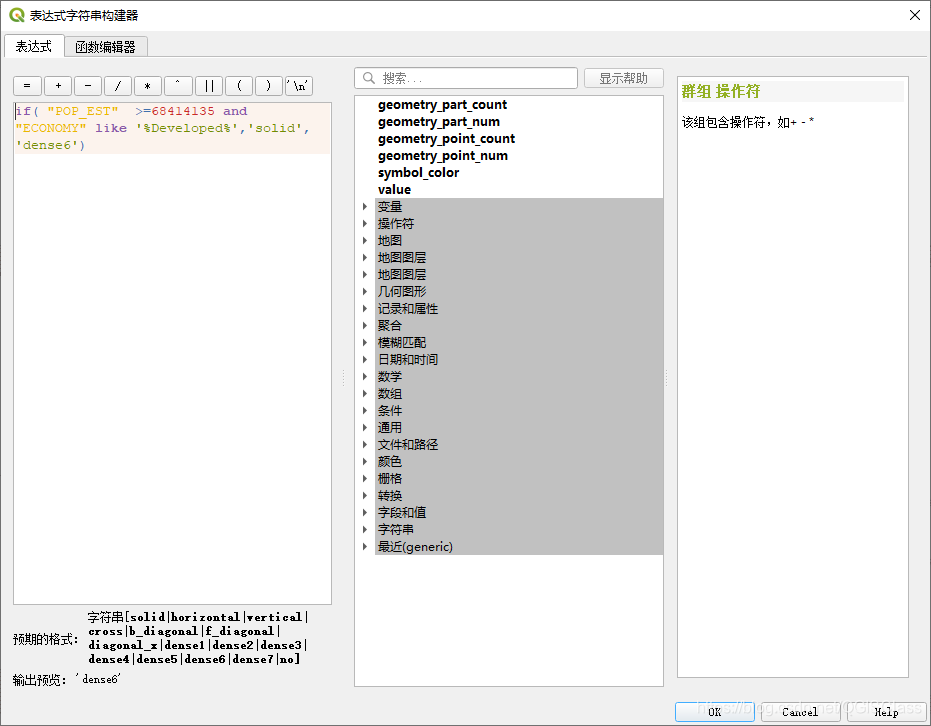
Task: Click the 预期的格式 label
Action: pyautogui.click(x=46, y=639)
